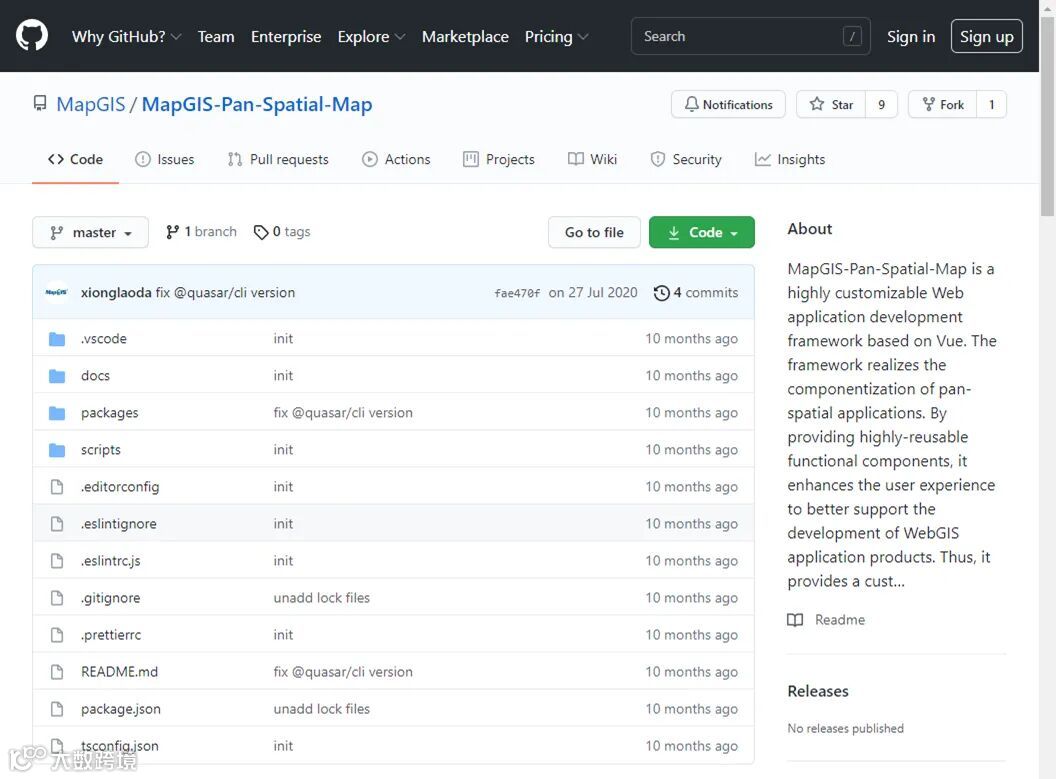
Task: Open the .editorconfig file name
Action: 120,487
